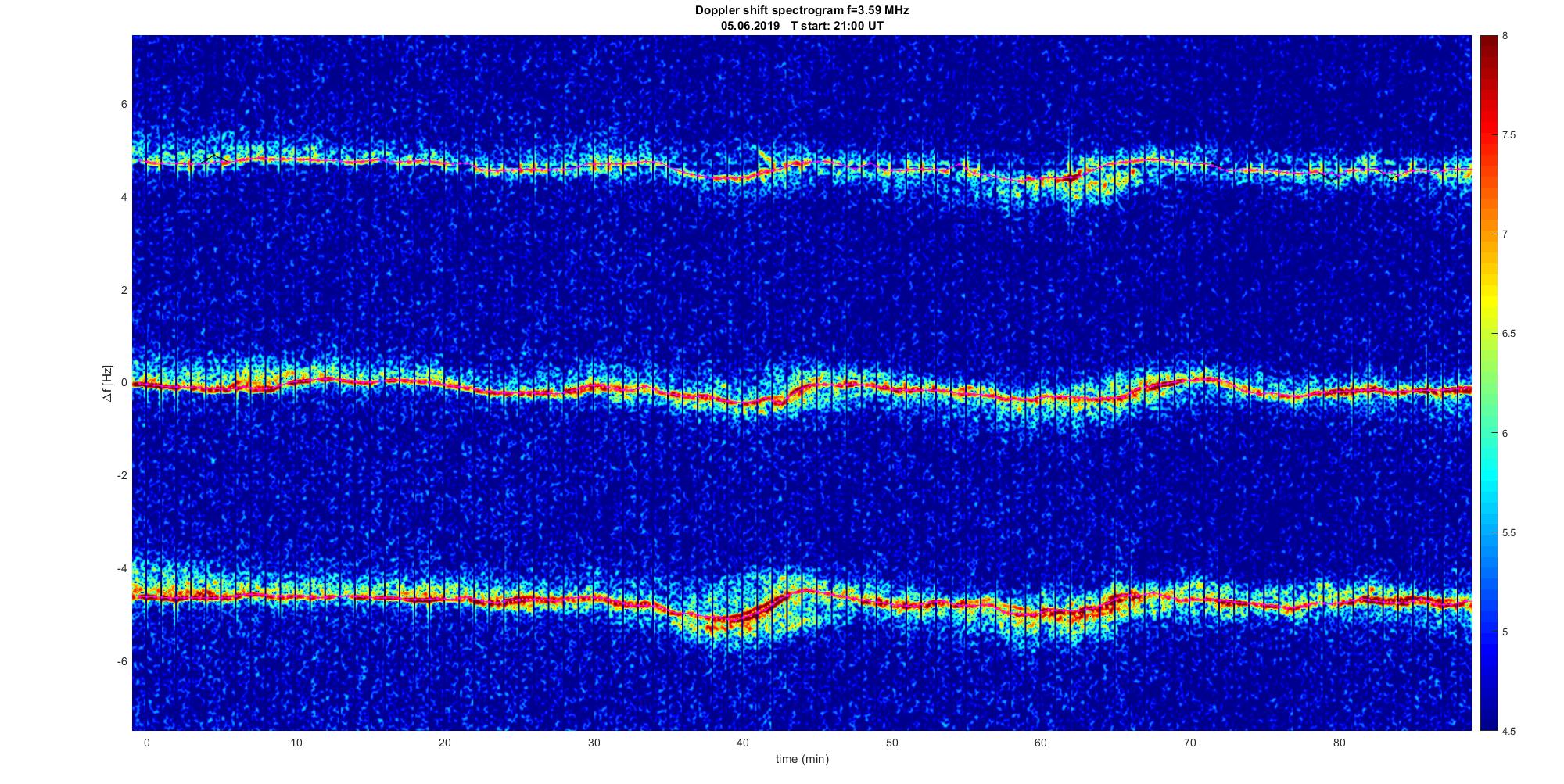1564x784 pixels.
Task: Click the colorbar tick label '7'
Action: 1505,234
